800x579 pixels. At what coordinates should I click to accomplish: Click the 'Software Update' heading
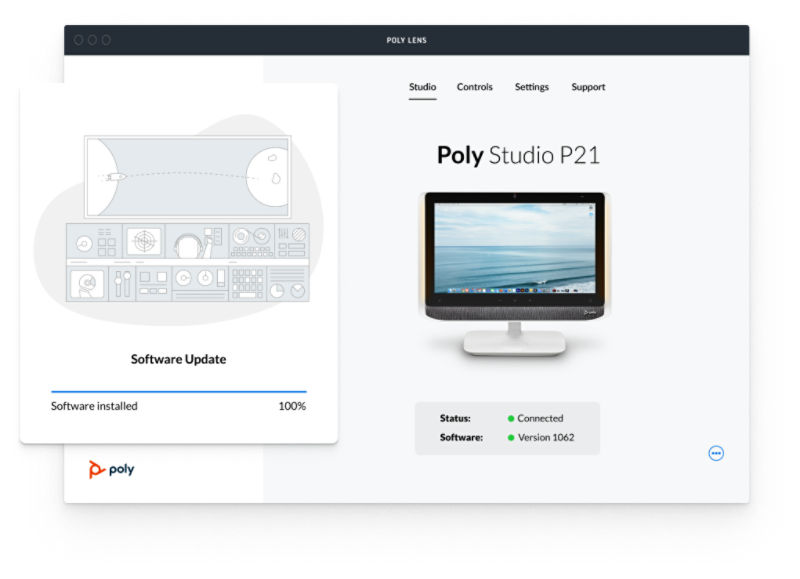(x=179, y=359)
